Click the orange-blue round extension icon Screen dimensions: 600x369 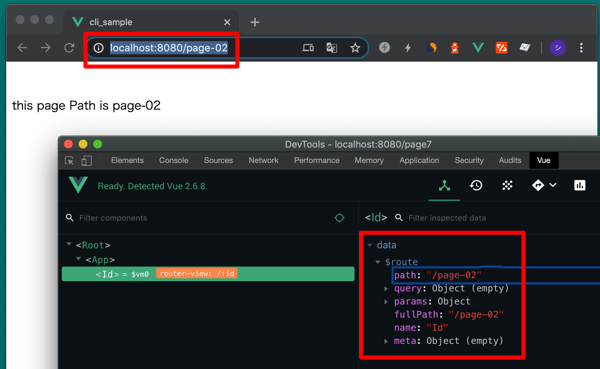coord(431,47)
